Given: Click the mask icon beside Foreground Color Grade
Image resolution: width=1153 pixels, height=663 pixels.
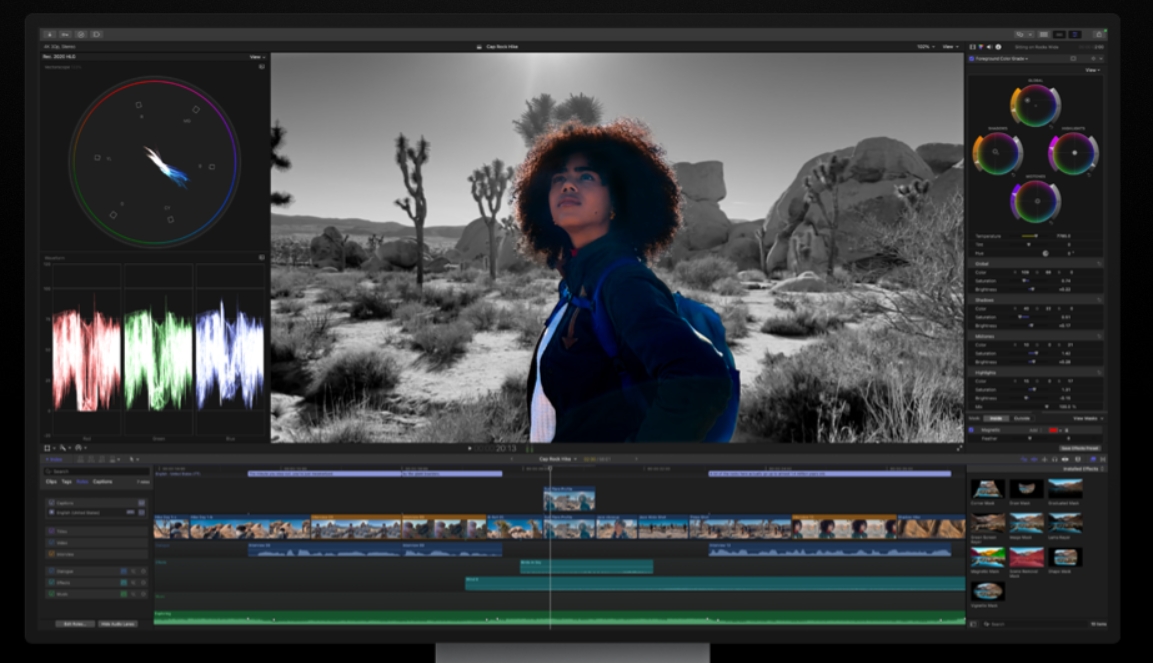Looking at the screenshot, I should [x=1074, y=59].
